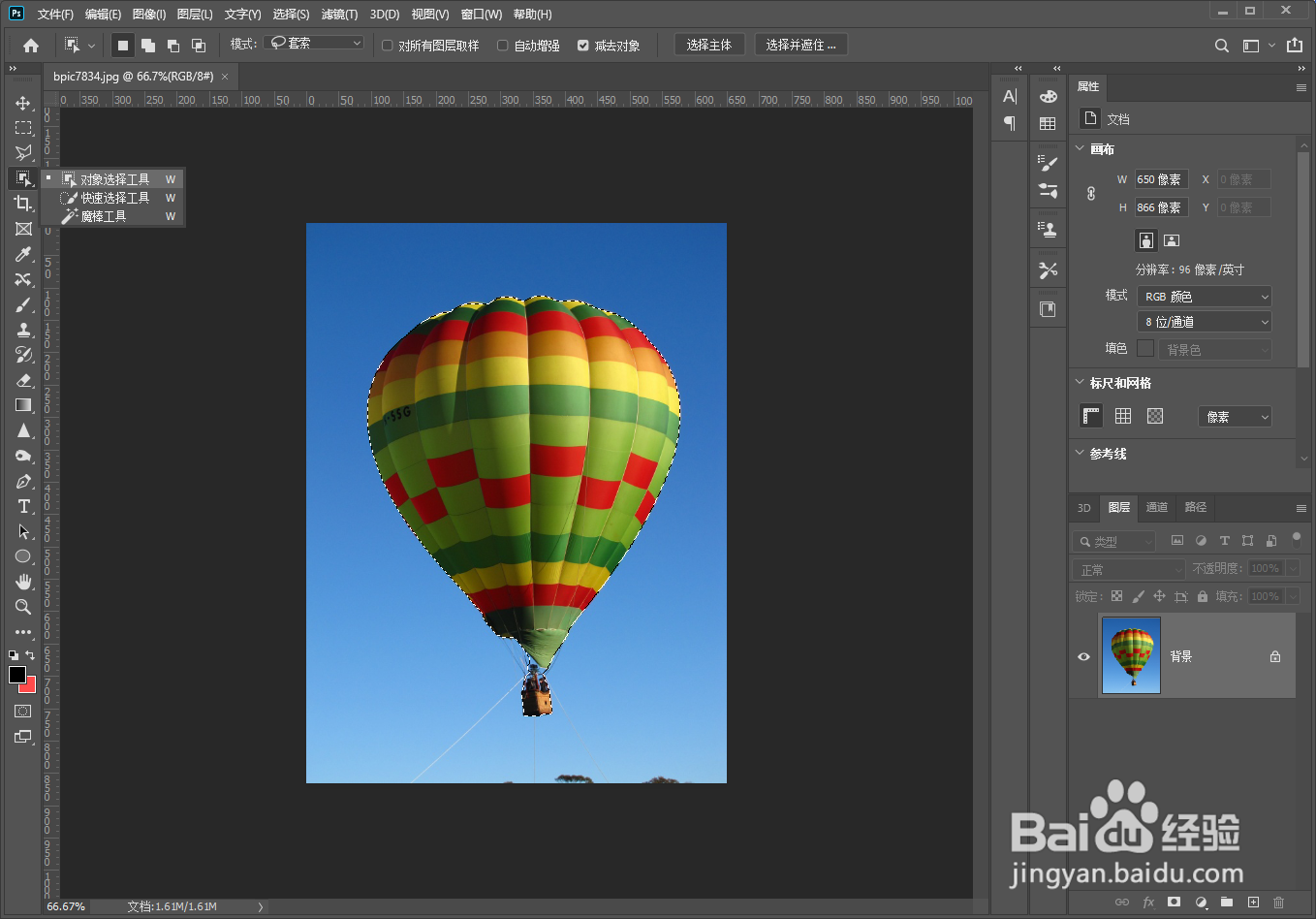This screenshot has width=1316, height=919.
Task: Select the Pen tool
Action: pyautogui.click(x=23, y=481)
